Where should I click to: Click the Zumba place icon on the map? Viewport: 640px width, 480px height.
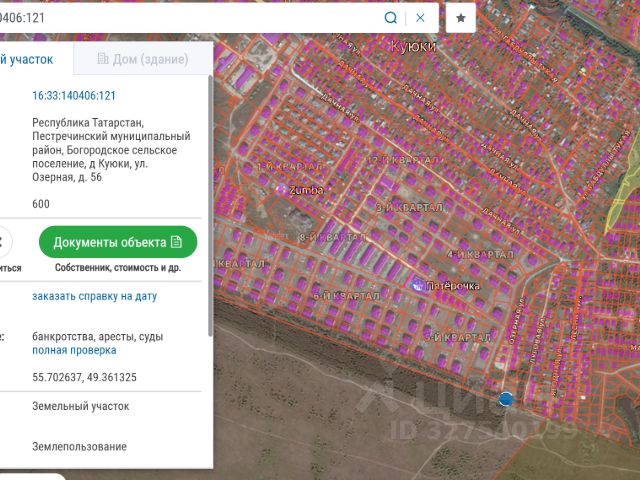[x=282, y=189]
